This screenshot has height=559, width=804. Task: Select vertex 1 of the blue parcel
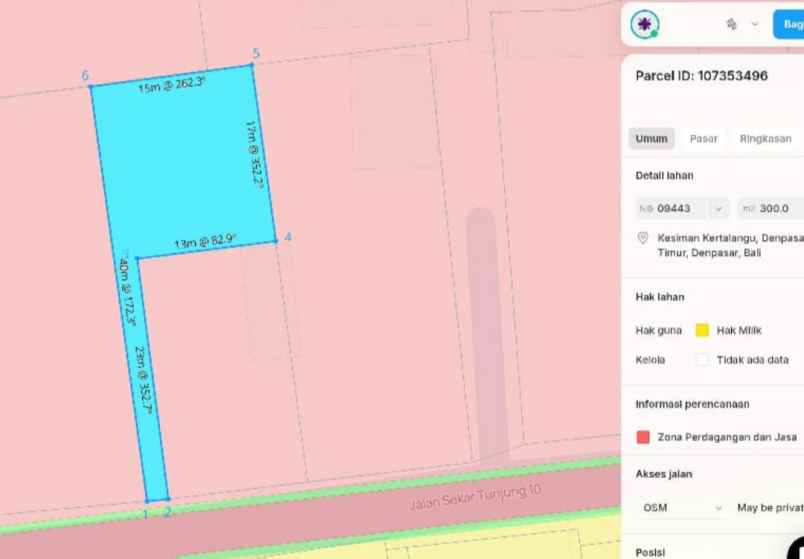point(147,501)
